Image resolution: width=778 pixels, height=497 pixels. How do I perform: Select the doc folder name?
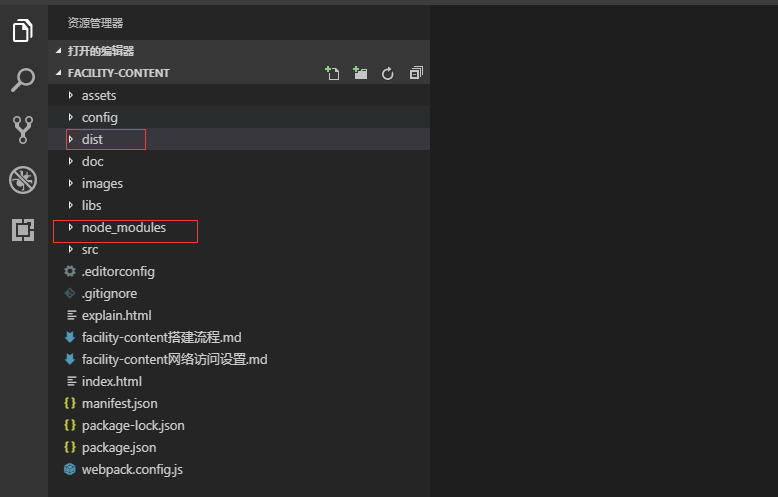(93, 161)
